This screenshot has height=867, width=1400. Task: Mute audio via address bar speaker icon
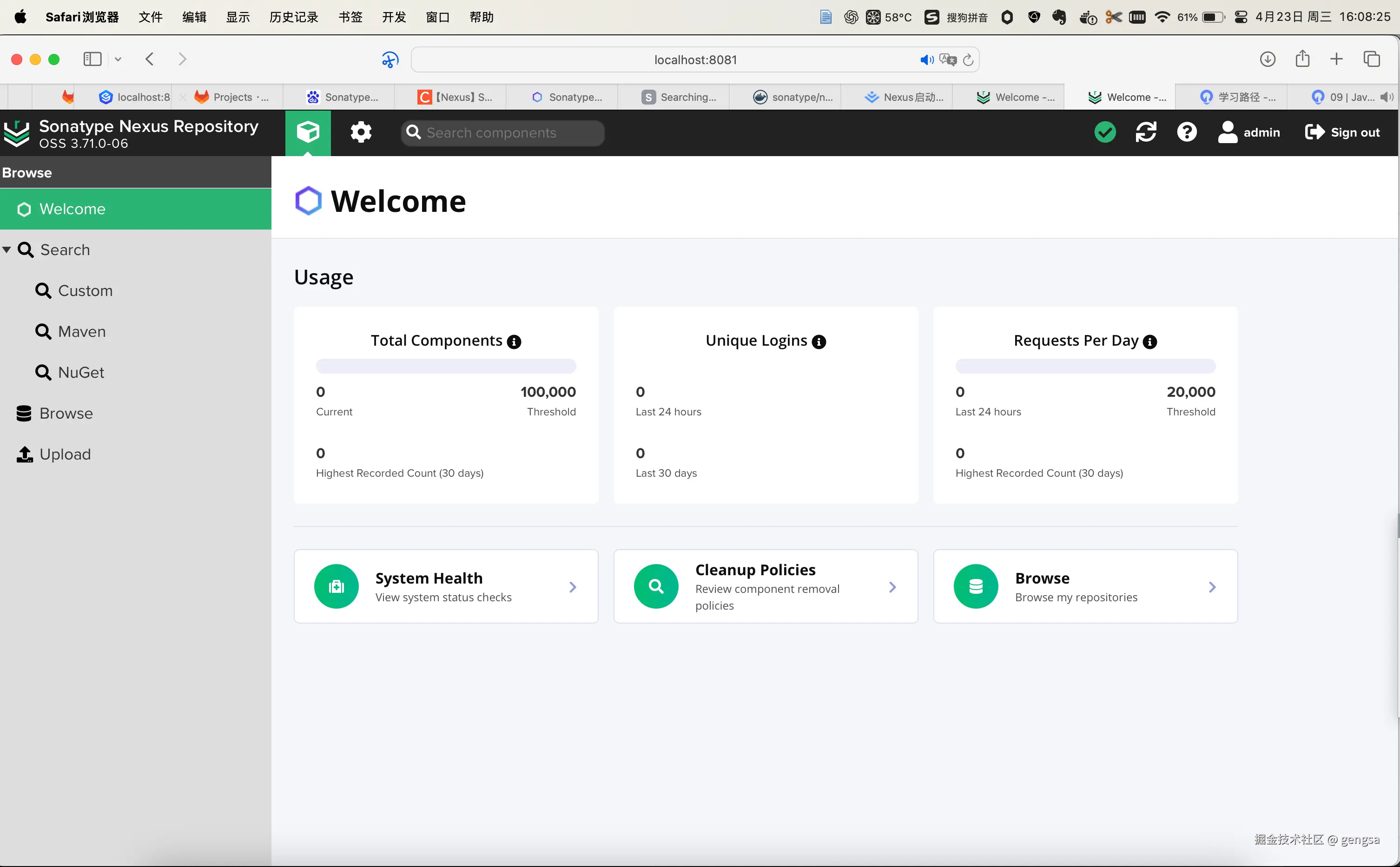pyautogui.click(x=926, y=59)
